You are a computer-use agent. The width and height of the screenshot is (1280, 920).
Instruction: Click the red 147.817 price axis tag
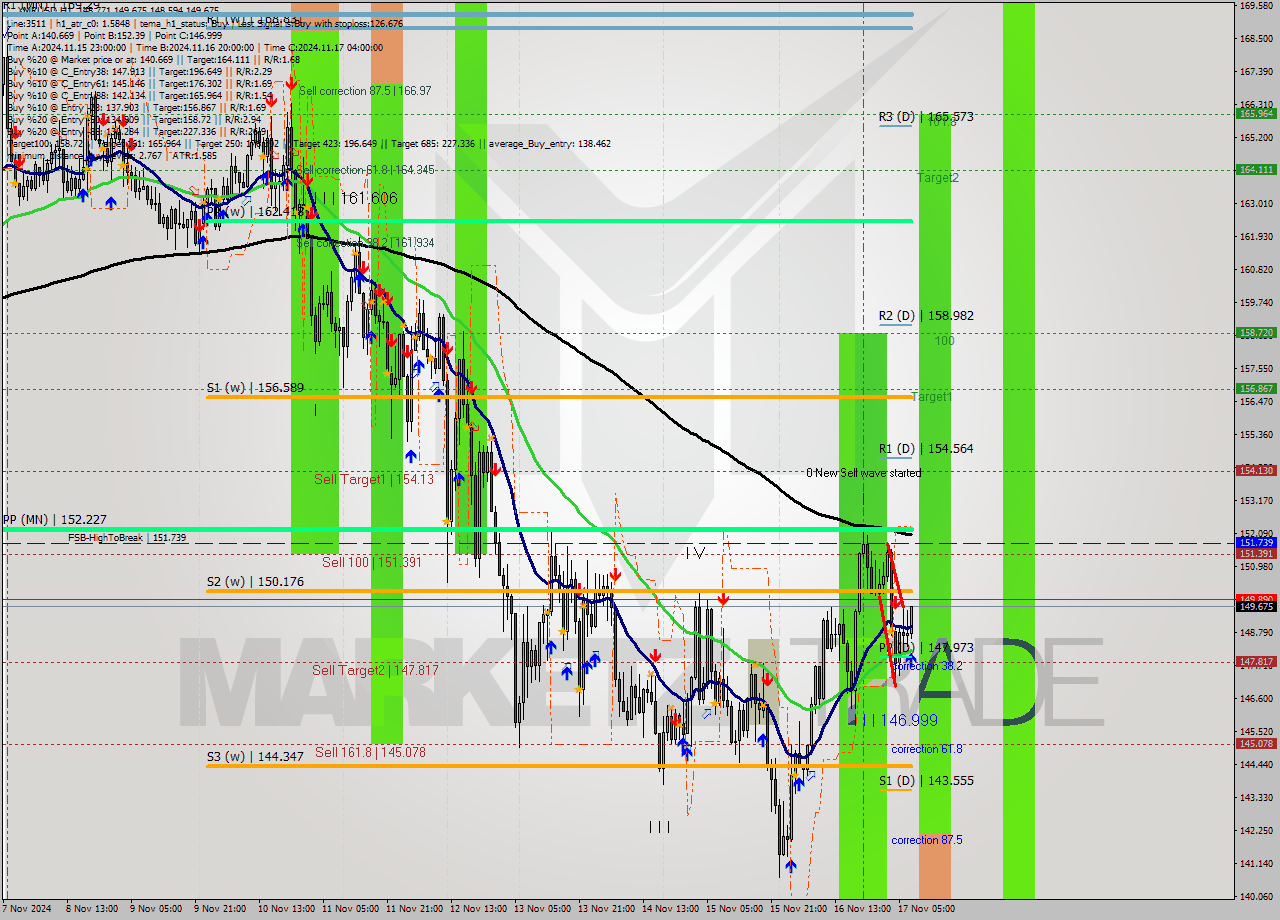(1256, 662)
